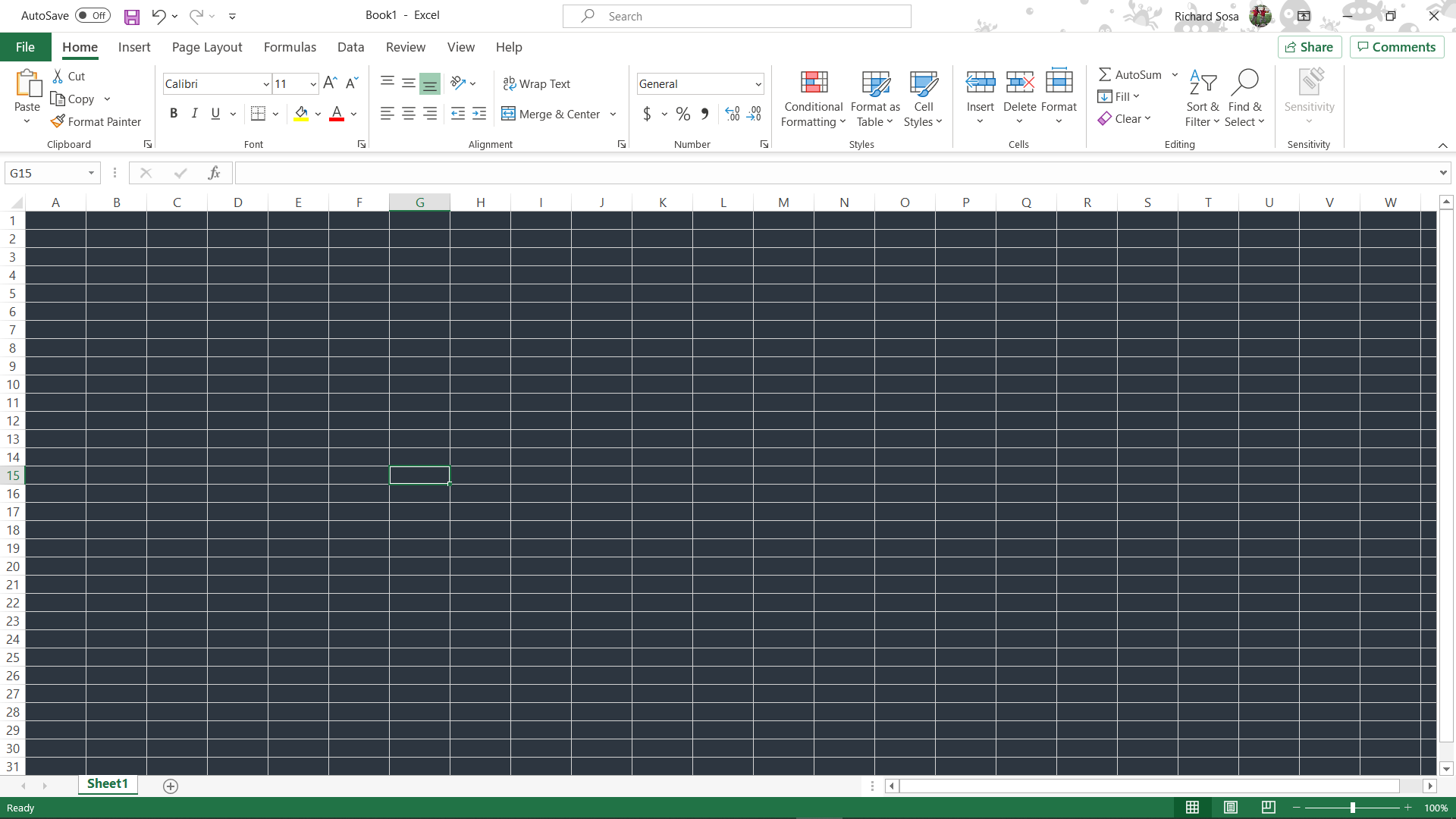
Task: Open the Find and Select tool
Action: [1246, 97]
